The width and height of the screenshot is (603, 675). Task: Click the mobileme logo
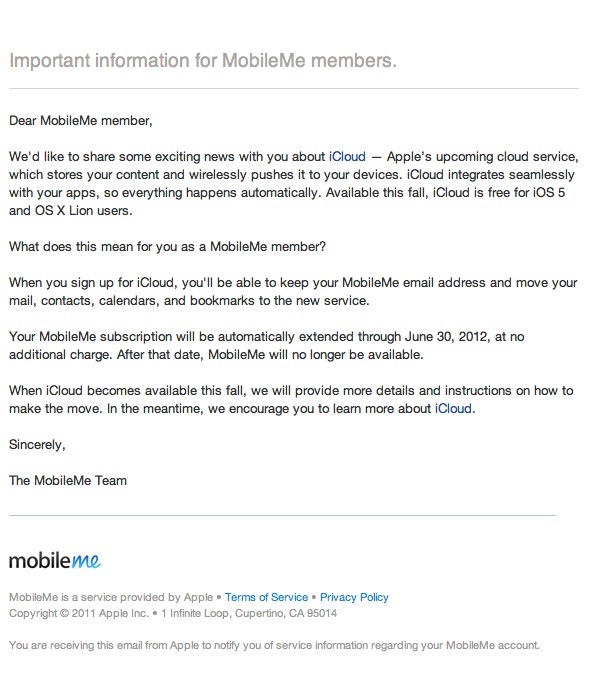[55, 560]
